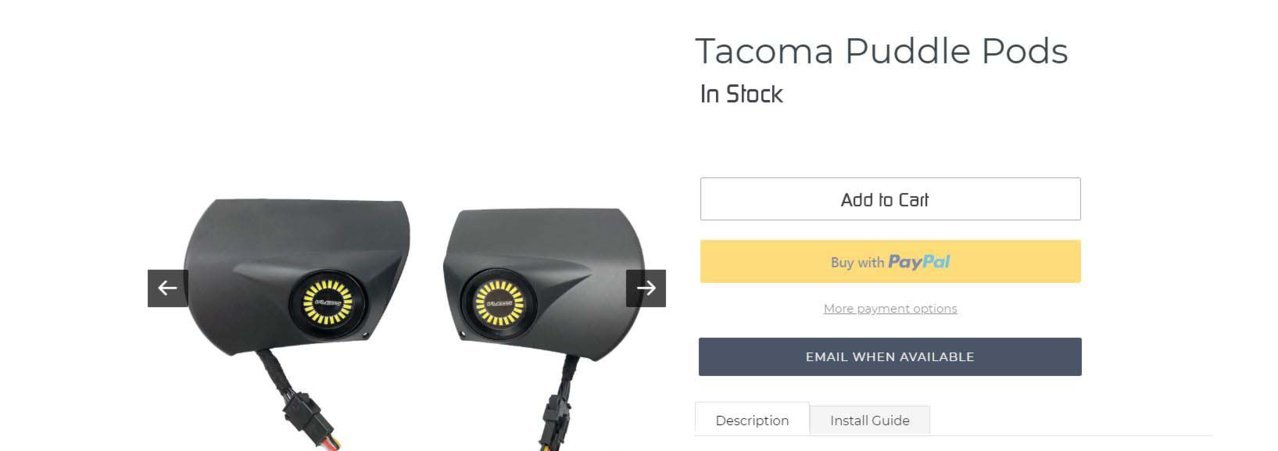Click the LED ring on left puddle pod
Viewport: 1278px width, 451px height.
tap(329, 301)
